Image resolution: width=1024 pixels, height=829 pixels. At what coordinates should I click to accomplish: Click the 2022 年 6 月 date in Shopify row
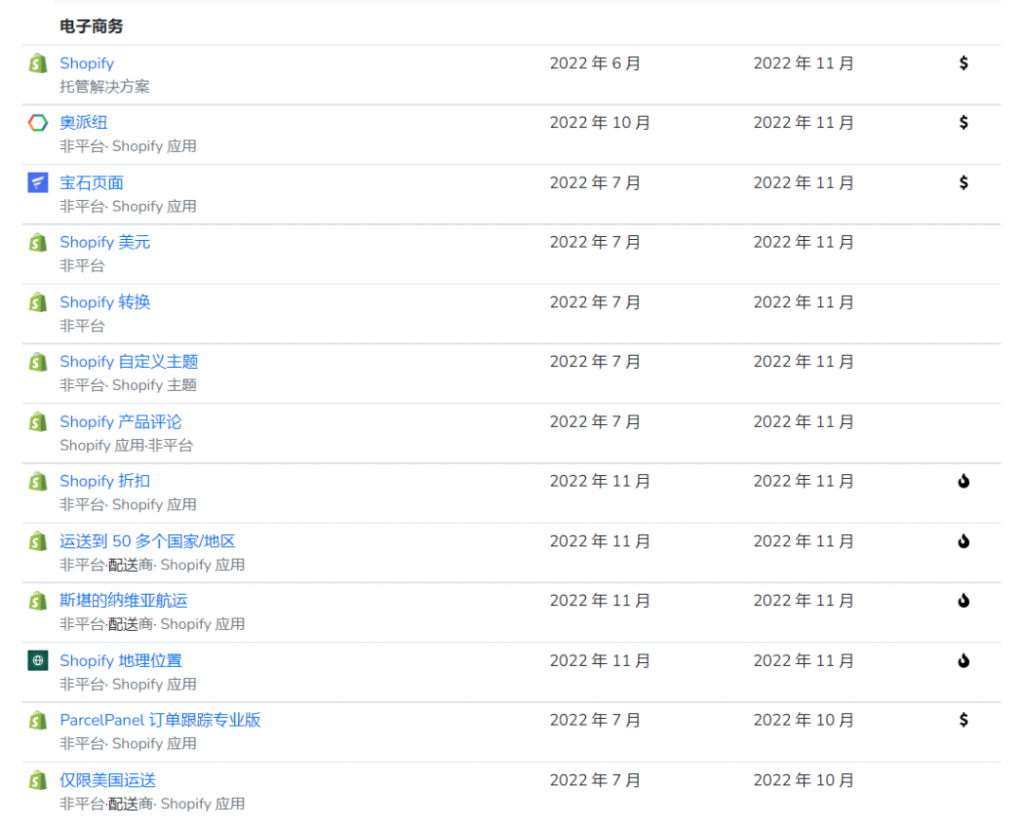(595, 63)
